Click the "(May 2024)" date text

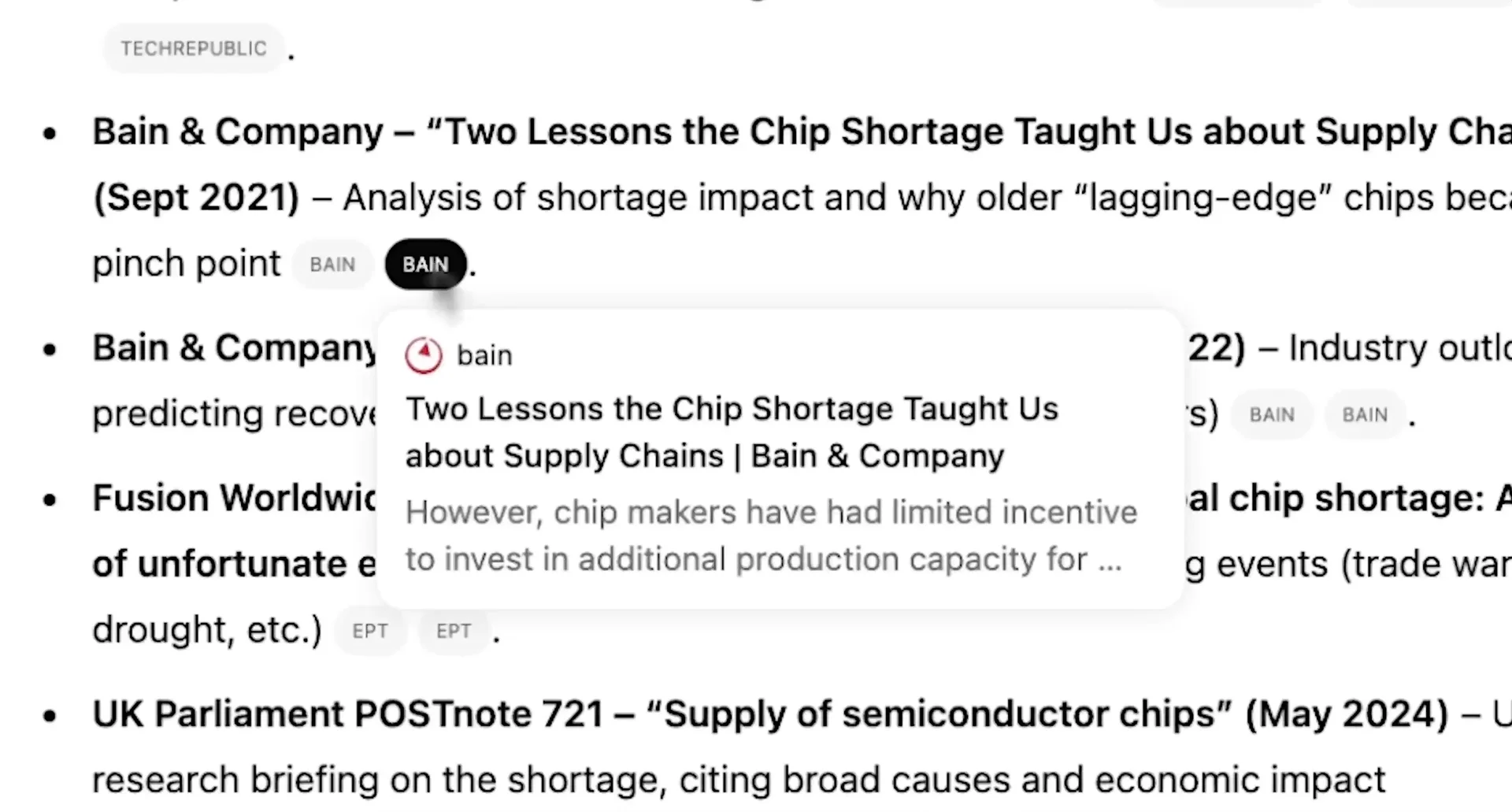[x=1347, y=714]
